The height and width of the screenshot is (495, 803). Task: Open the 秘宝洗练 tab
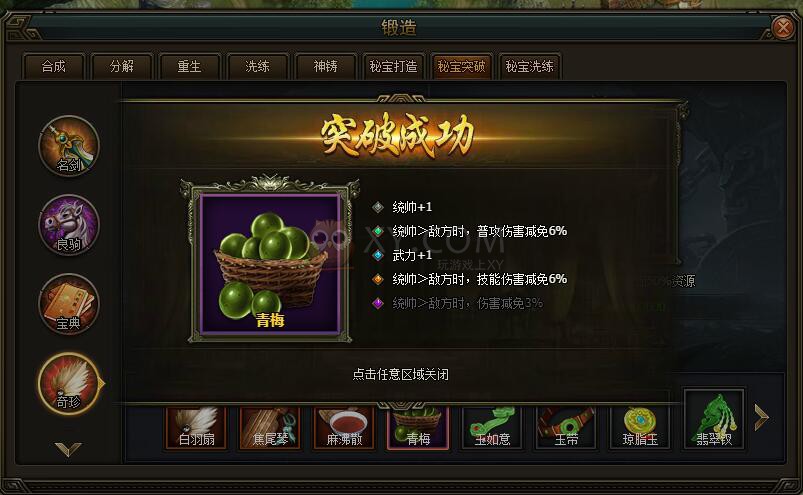click(530, 67)
